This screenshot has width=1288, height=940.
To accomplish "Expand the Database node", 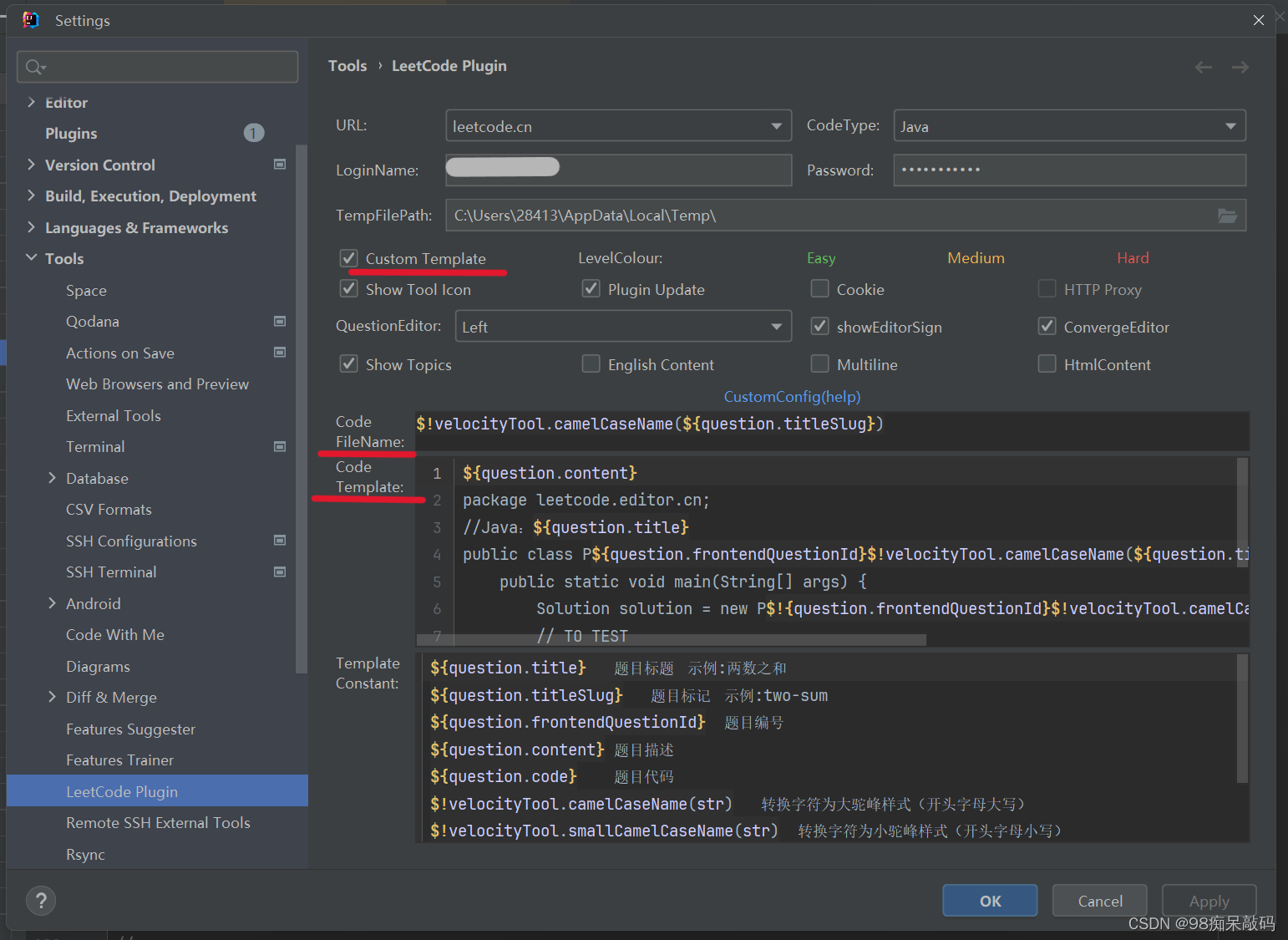I will (52, 478).
